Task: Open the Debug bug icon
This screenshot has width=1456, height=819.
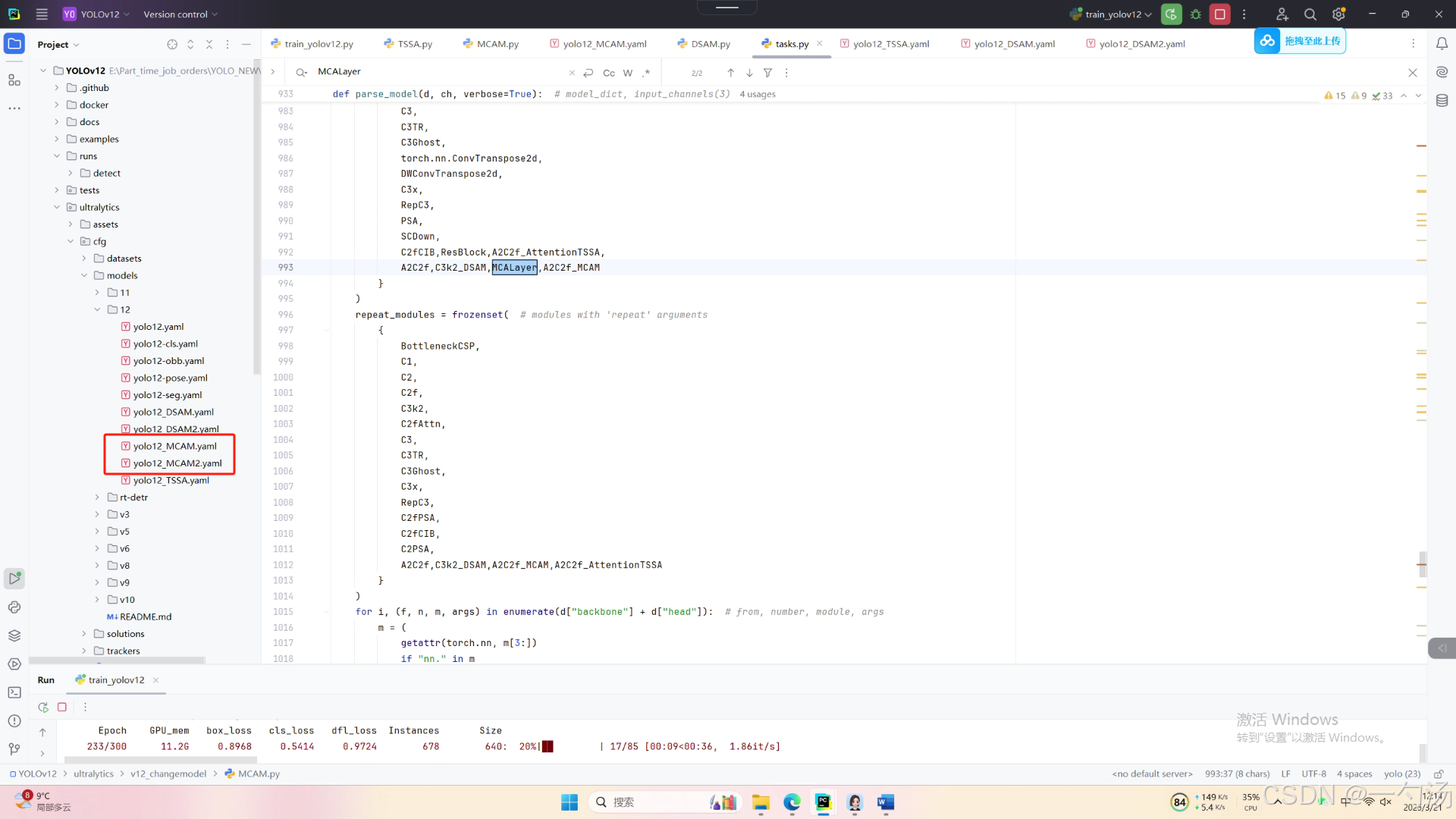Action: (1196, 14)
